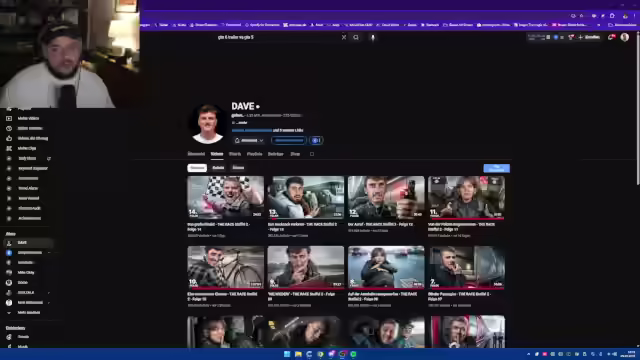
Task: Activate voice search microphone icon
Action: pyautogui.click(x=372, y=37)
